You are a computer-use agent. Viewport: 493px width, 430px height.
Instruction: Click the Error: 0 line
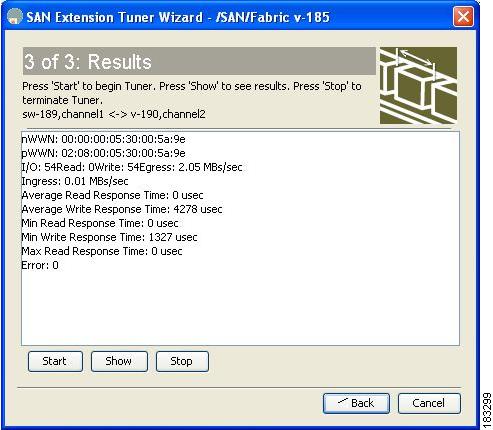click(40, 265)
